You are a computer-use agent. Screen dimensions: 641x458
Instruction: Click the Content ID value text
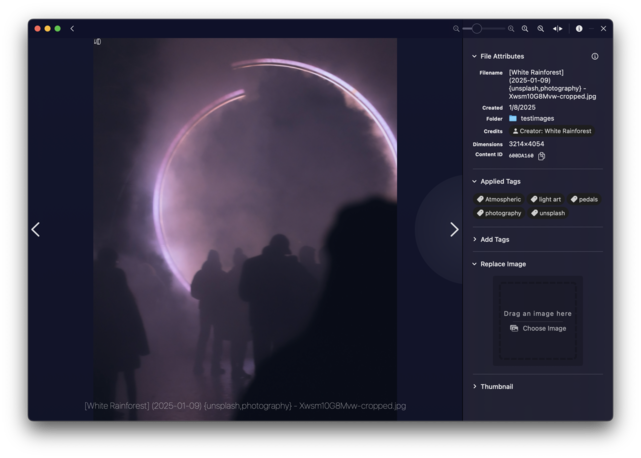[x=521, y=156]
